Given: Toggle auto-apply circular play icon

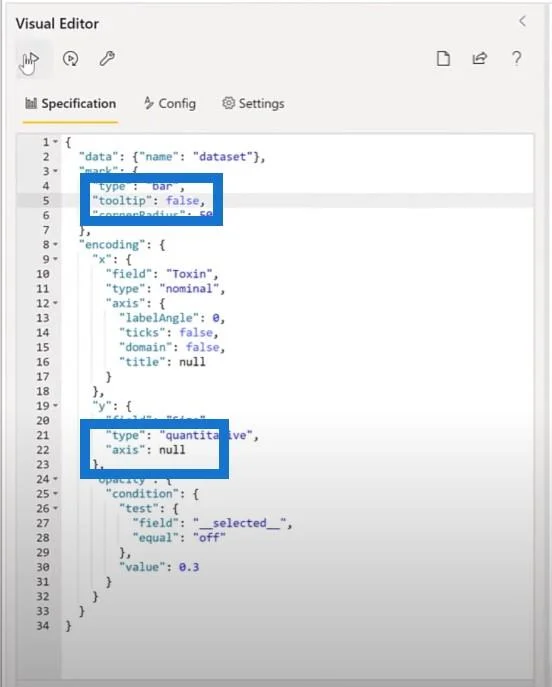Looking at the screenshot, I should coord(71,58).
